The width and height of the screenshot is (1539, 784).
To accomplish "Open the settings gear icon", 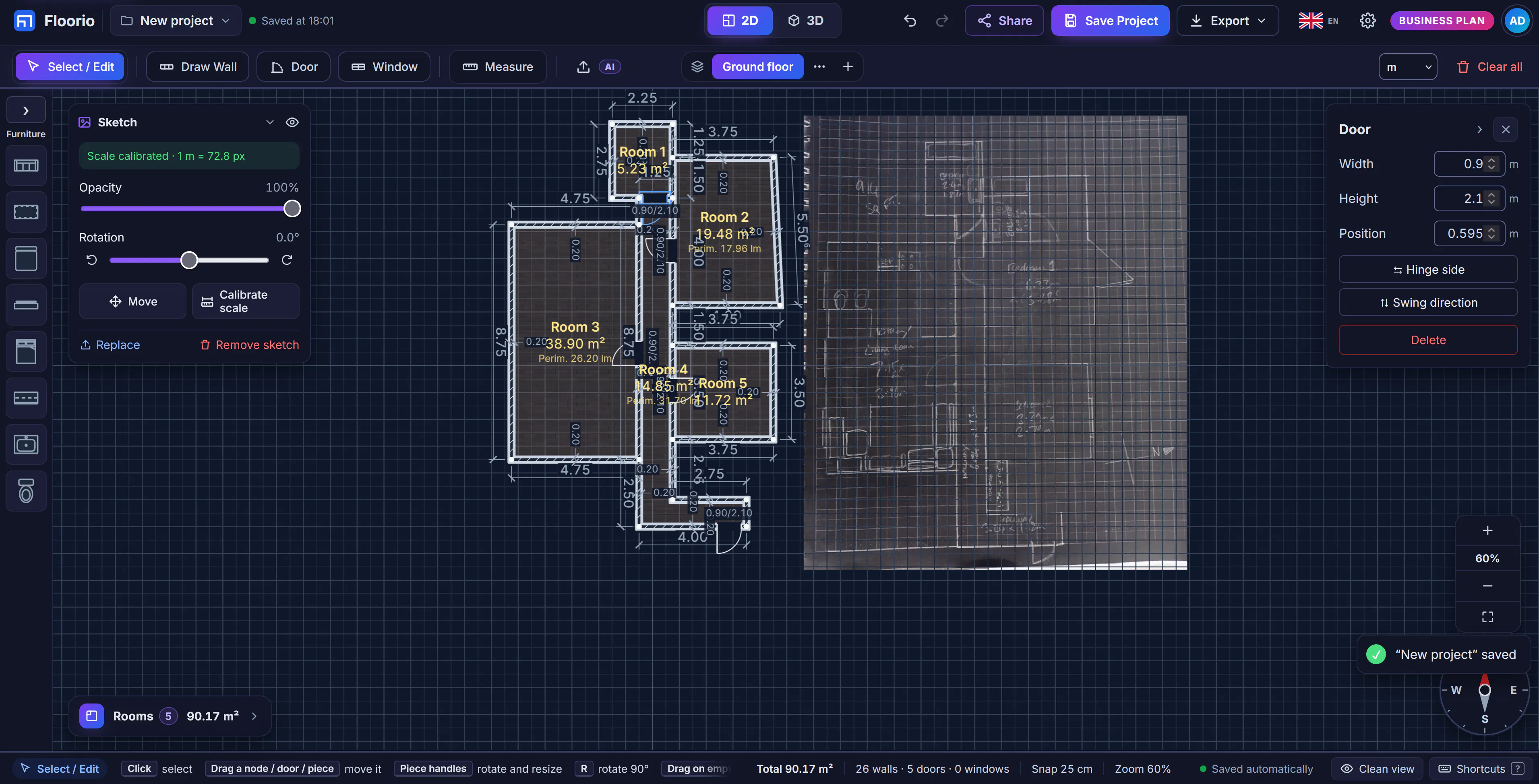I will point(1367,21).
